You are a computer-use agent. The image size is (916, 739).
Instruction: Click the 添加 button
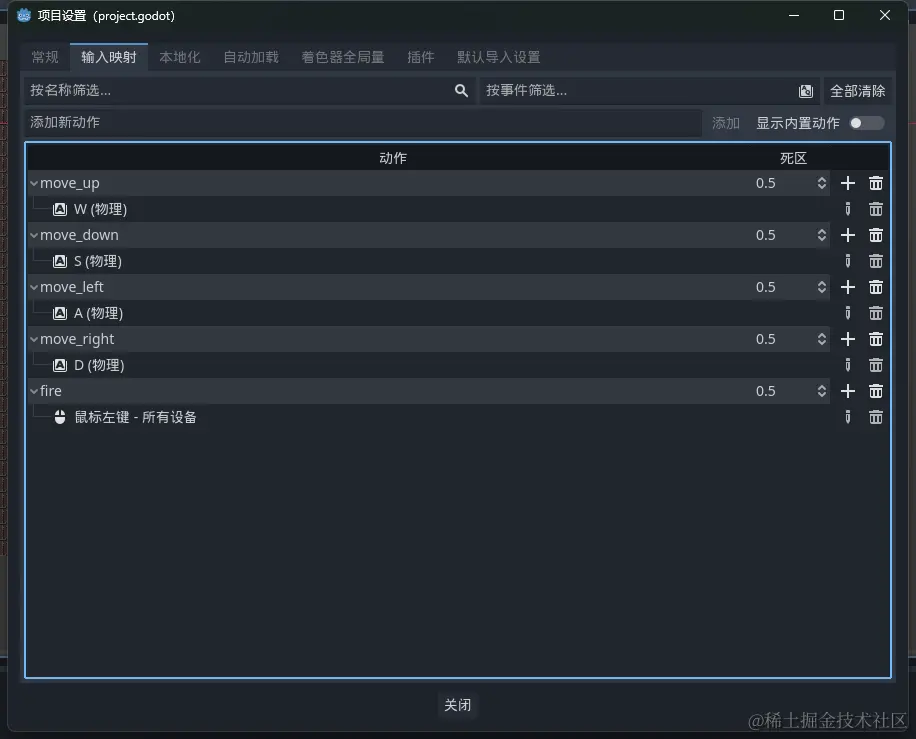(x=726, y=123)
